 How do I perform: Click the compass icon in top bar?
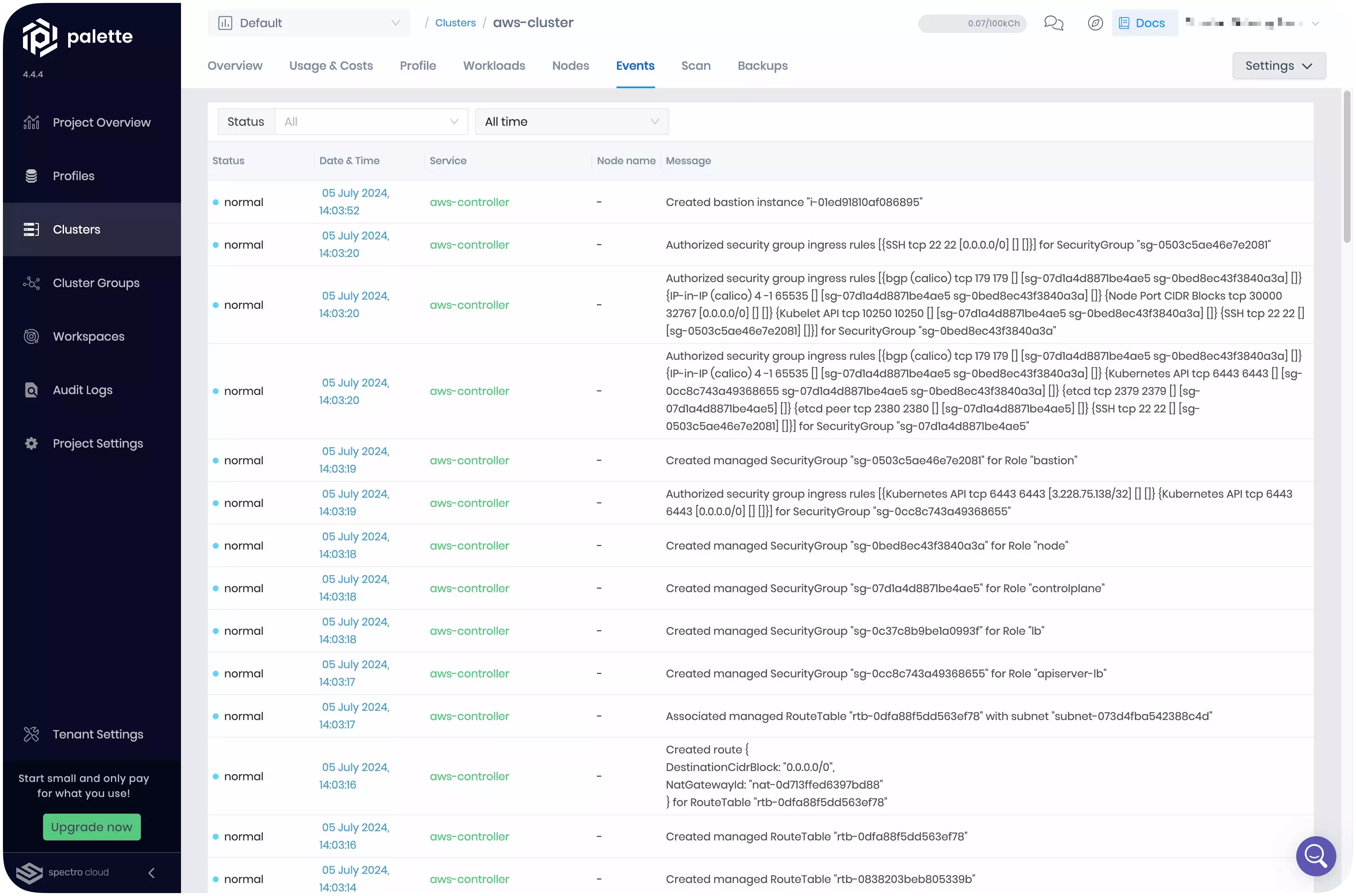click(x=1095, y=23)
